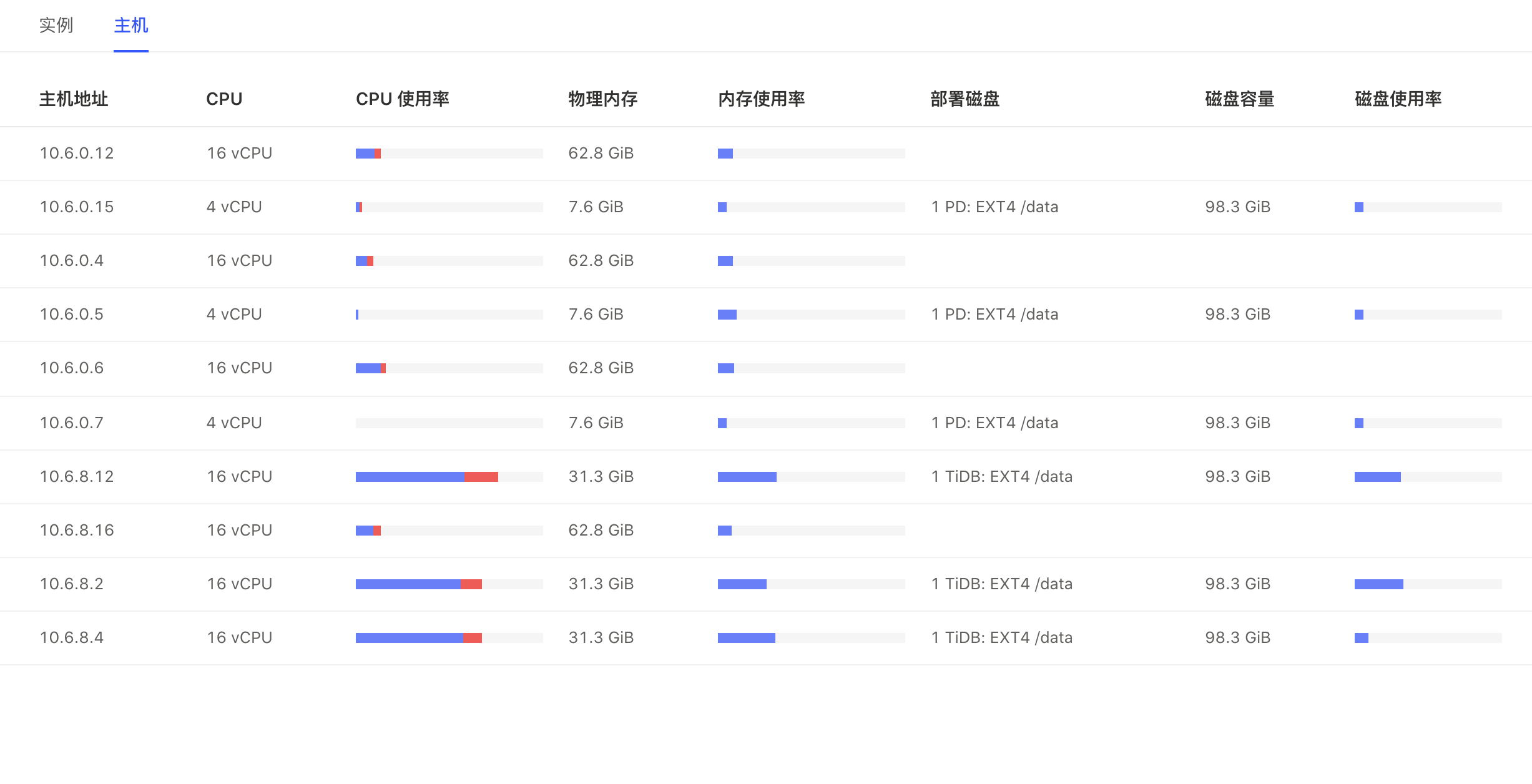Image resolution: width=1532 pixels, height=784 pixels.
Task: Click the 物理内存 column header
Action: 602,99
